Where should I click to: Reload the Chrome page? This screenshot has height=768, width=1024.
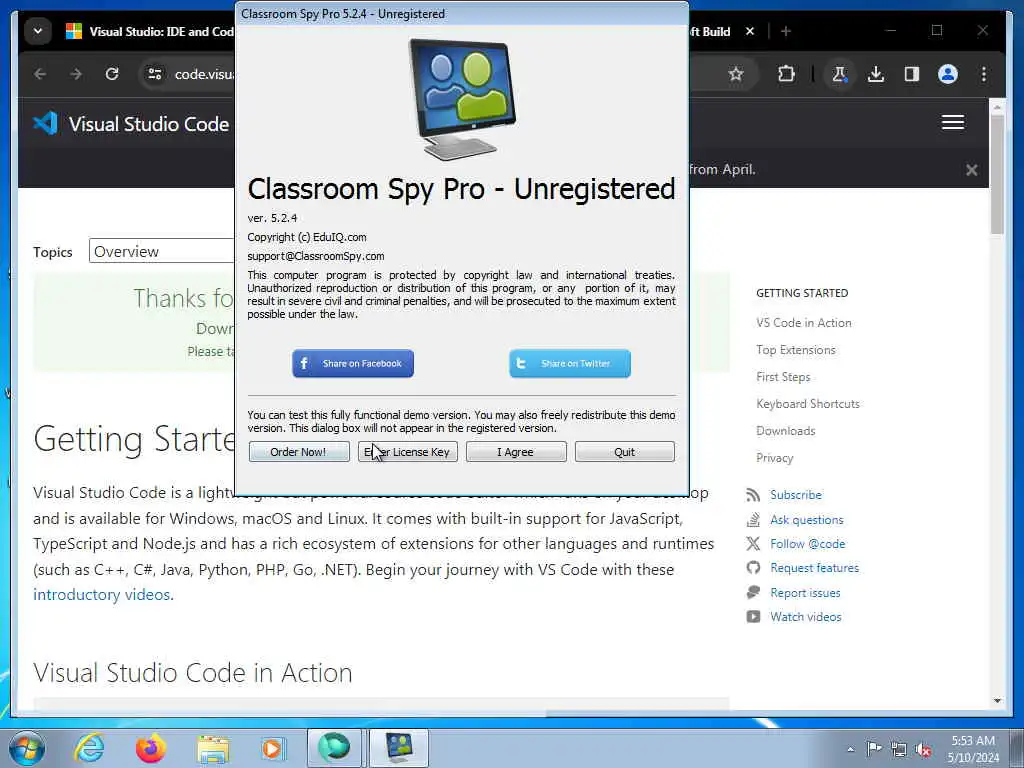[x=112, y=74]
